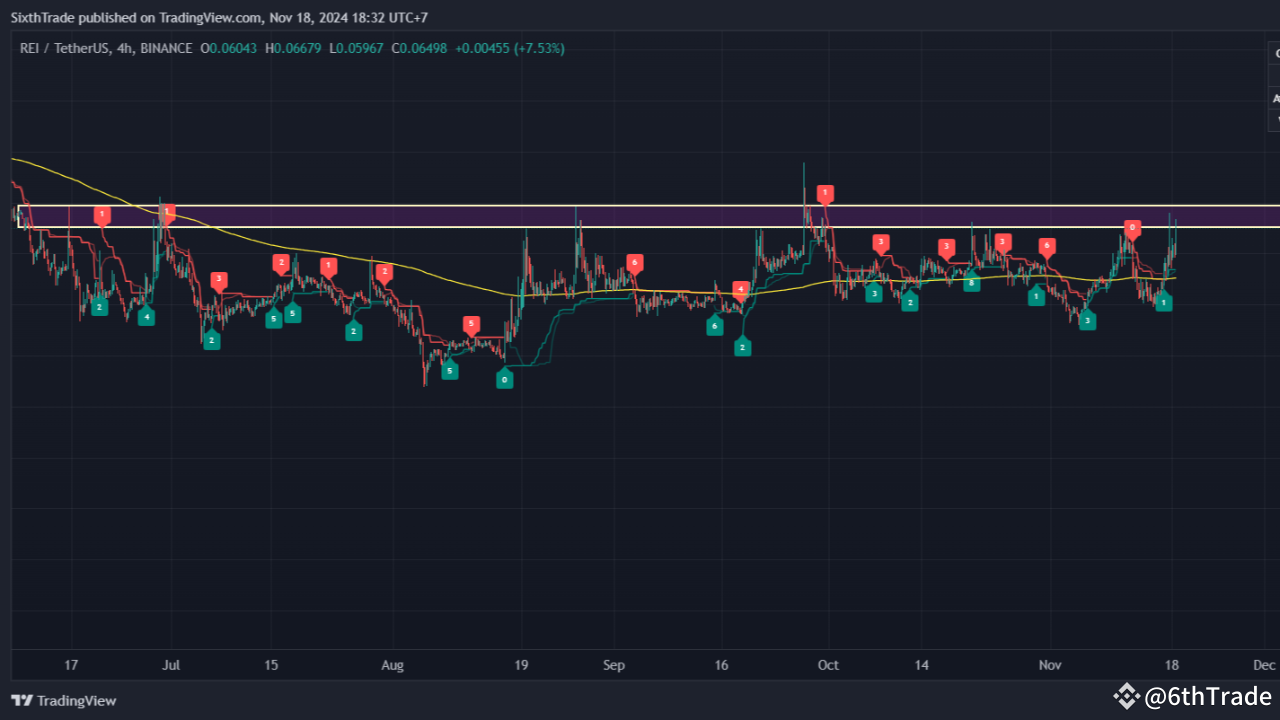Select the red "1" sell marker above the October spike
The width and height of the screenshot is (1280, 720).
pyautogui.click(x=826, y=194)
